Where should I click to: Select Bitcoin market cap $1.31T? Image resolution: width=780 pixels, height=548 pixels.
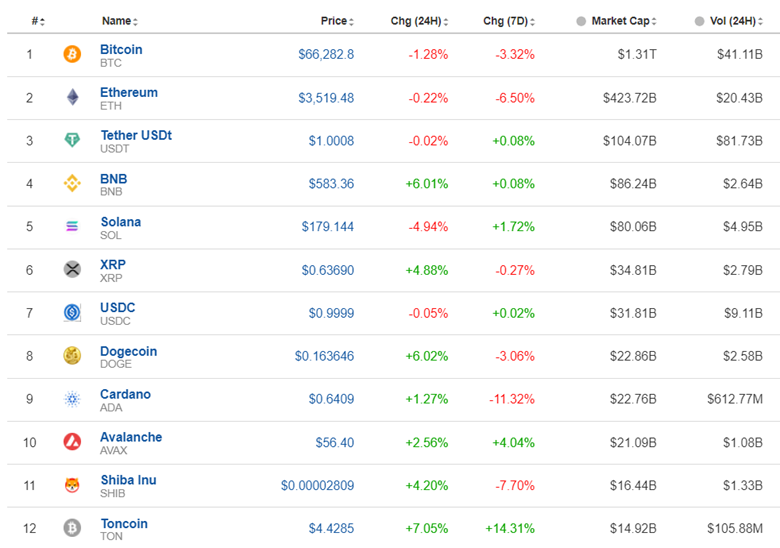point(637,54)
